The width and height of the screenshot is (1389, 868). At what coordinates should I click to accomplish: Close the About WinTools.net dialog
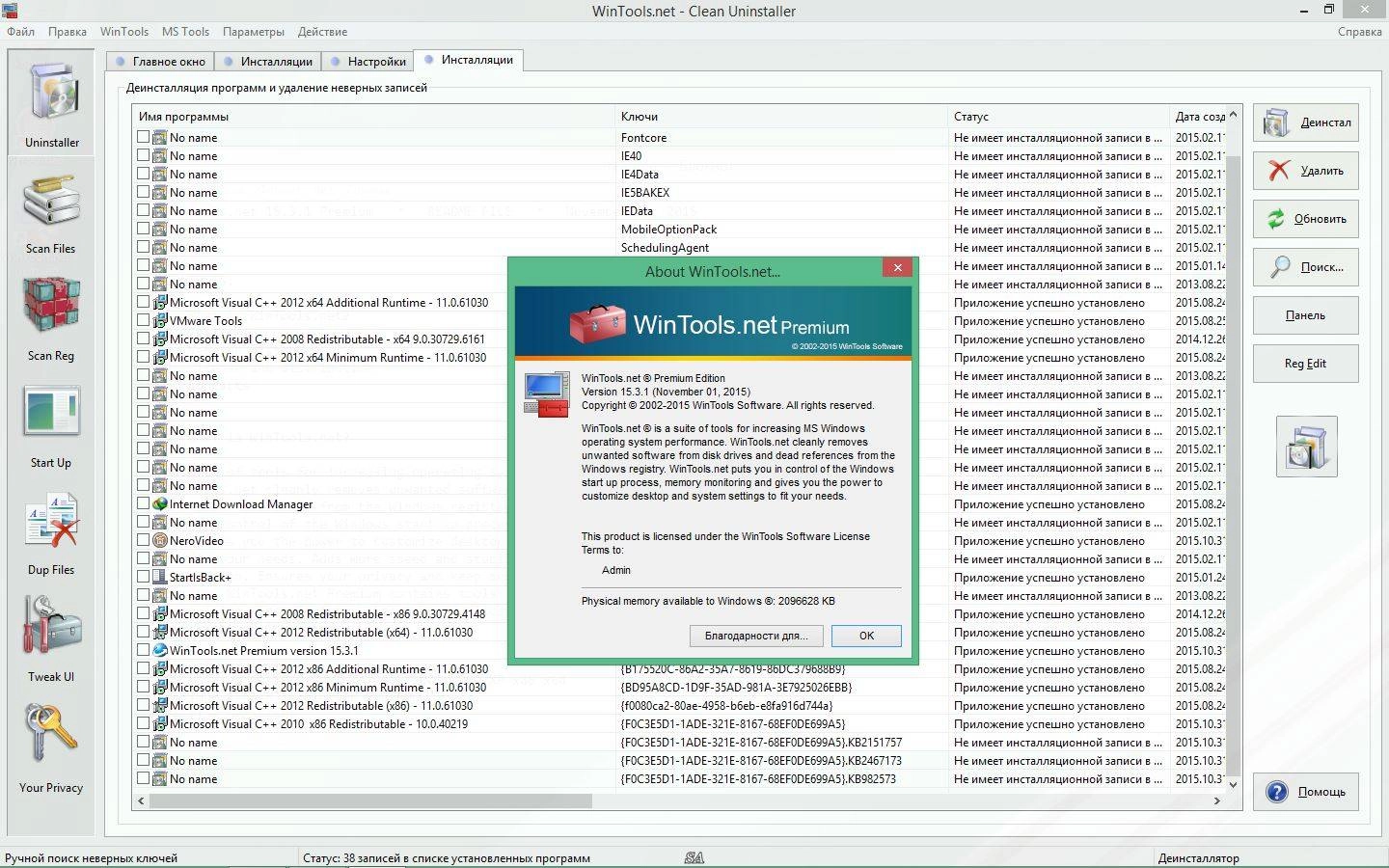pos(897,268)
